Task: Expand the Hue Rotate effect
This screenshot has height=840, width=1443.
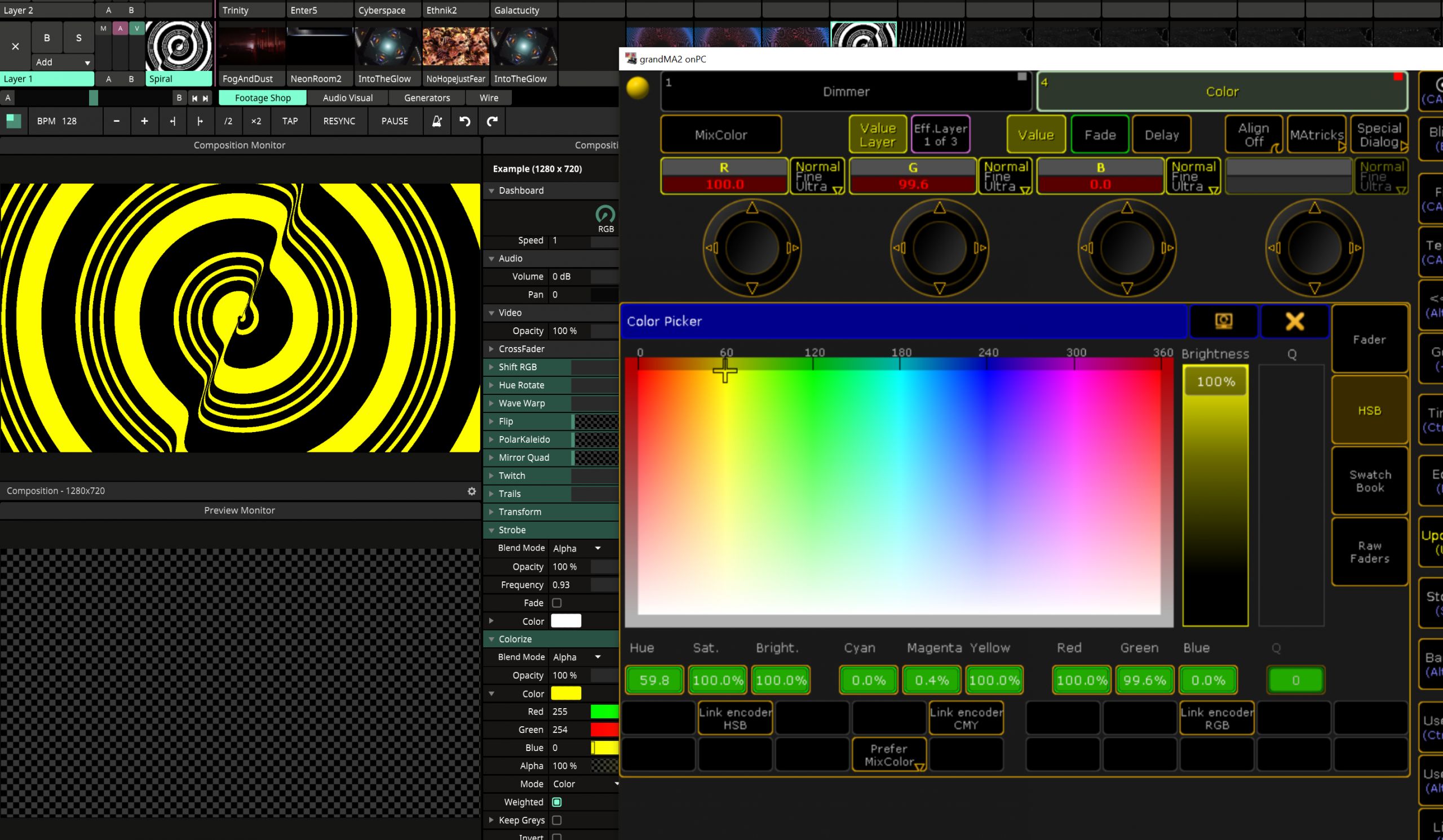Action: coord(491,385)
